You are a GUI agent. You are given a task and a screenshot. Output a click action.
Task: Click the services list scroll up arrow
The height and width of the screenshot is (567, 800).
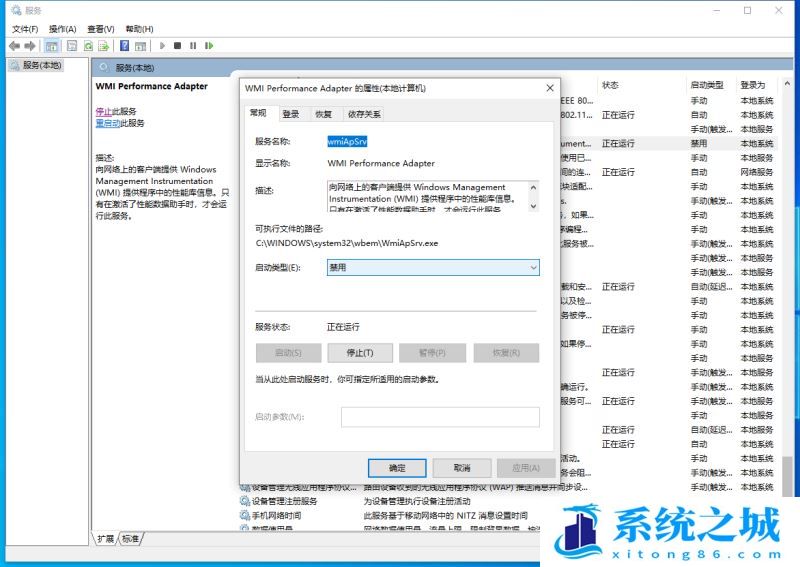787,83
